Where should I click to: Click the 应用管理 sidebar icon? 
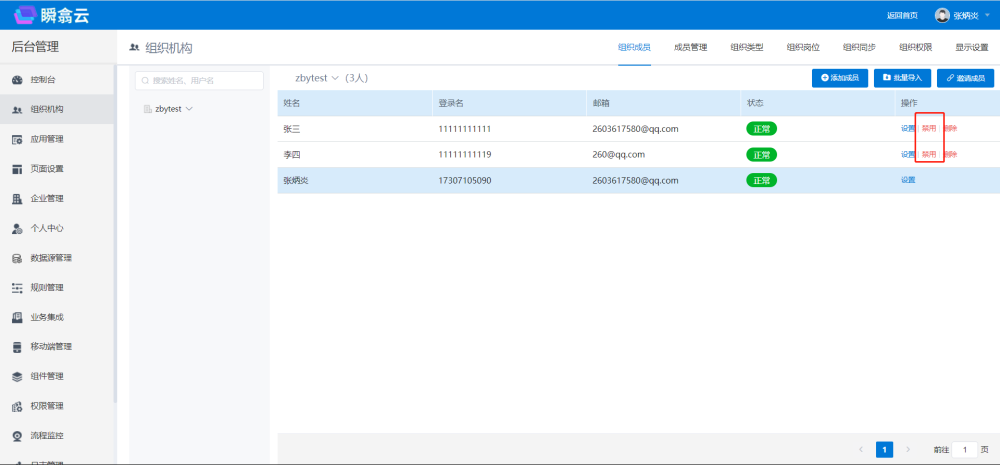17,139
